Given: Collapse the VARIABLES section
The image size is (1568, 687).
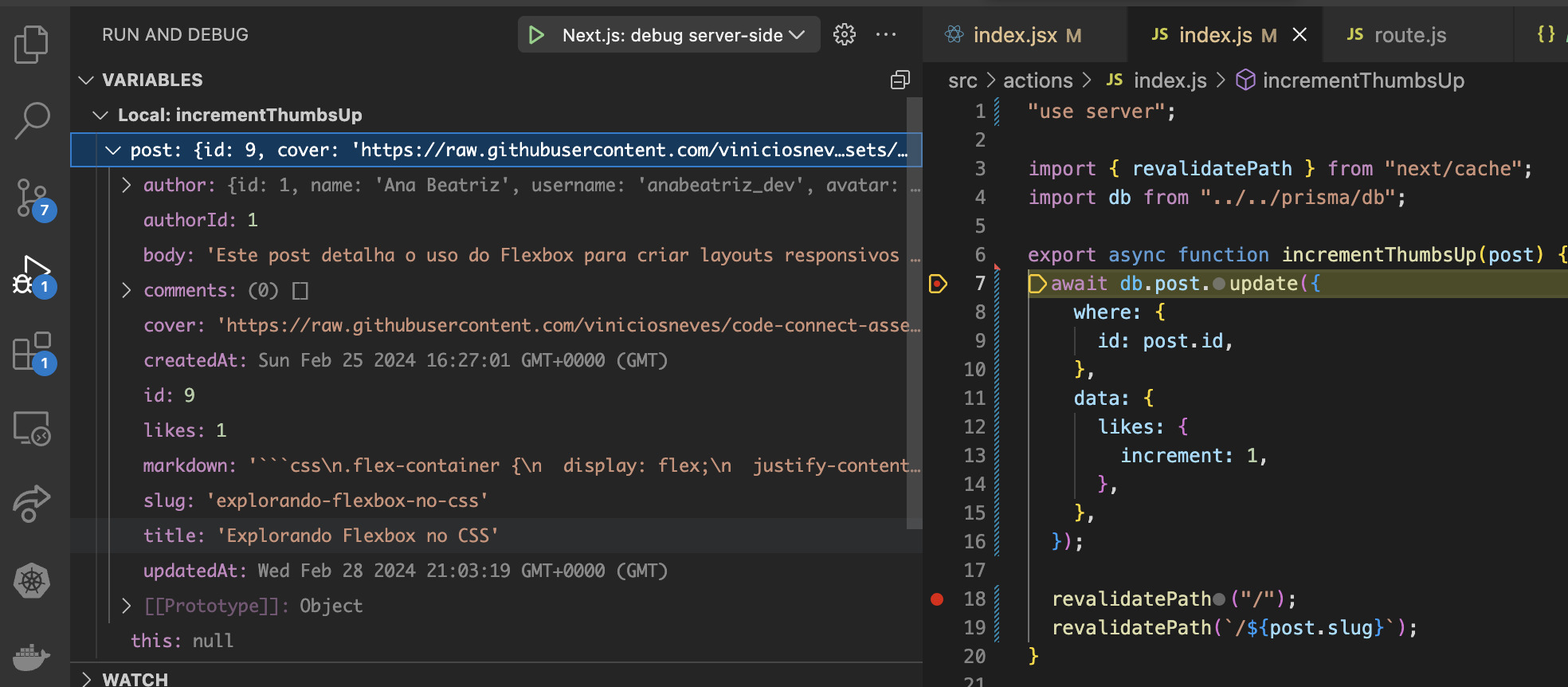Looking at the screenshot, I should click(x=86, y=80).
